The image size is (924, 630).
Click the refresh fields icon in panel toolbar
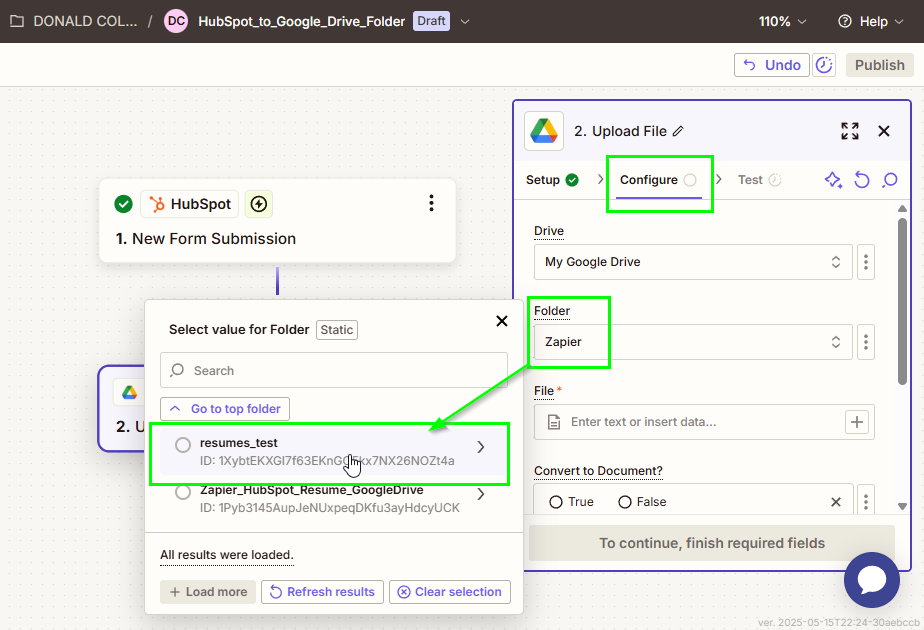[862, 180]
